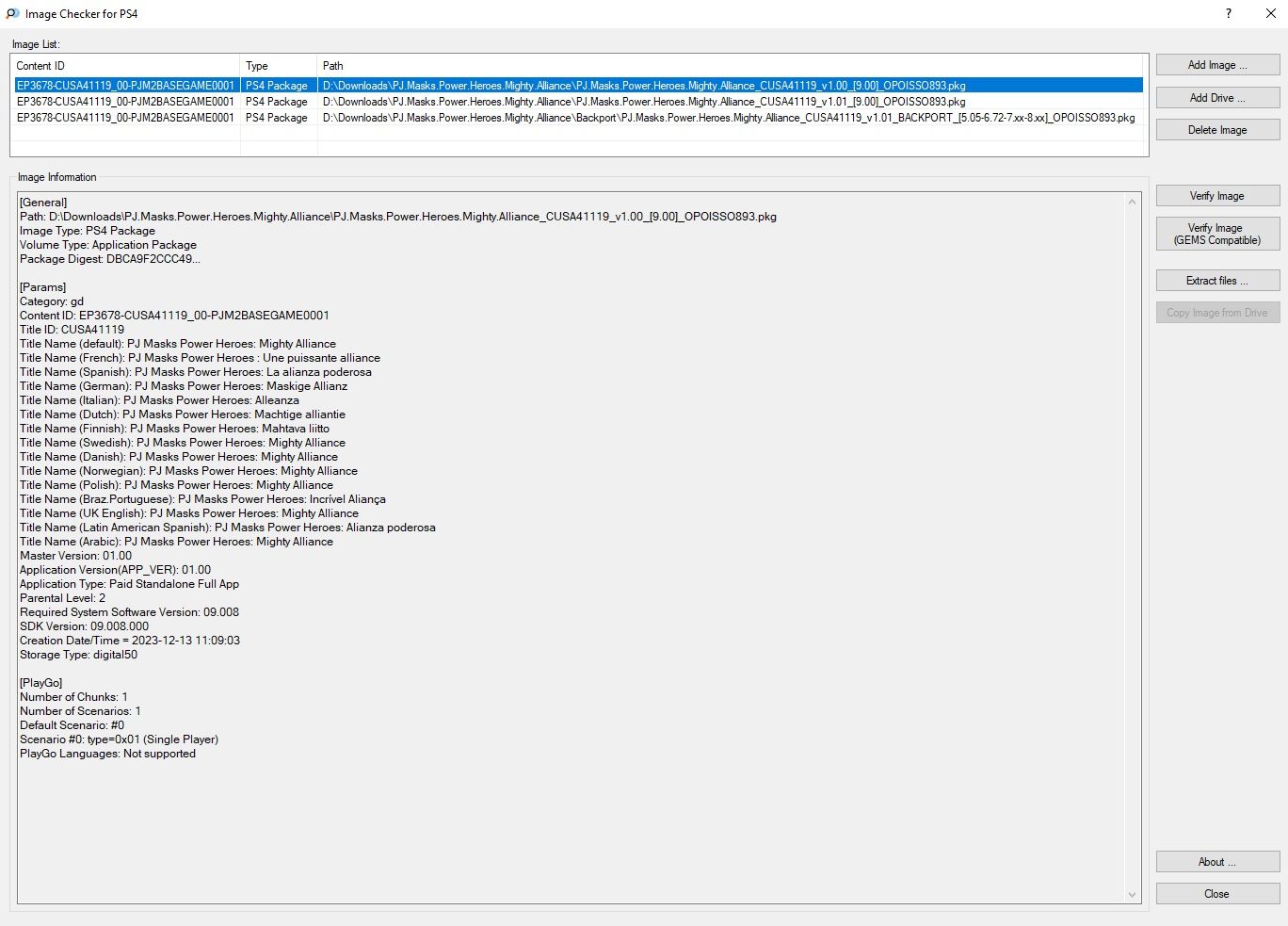Sort by the Type column header
1288x926 pixels.
pos(279,66)
